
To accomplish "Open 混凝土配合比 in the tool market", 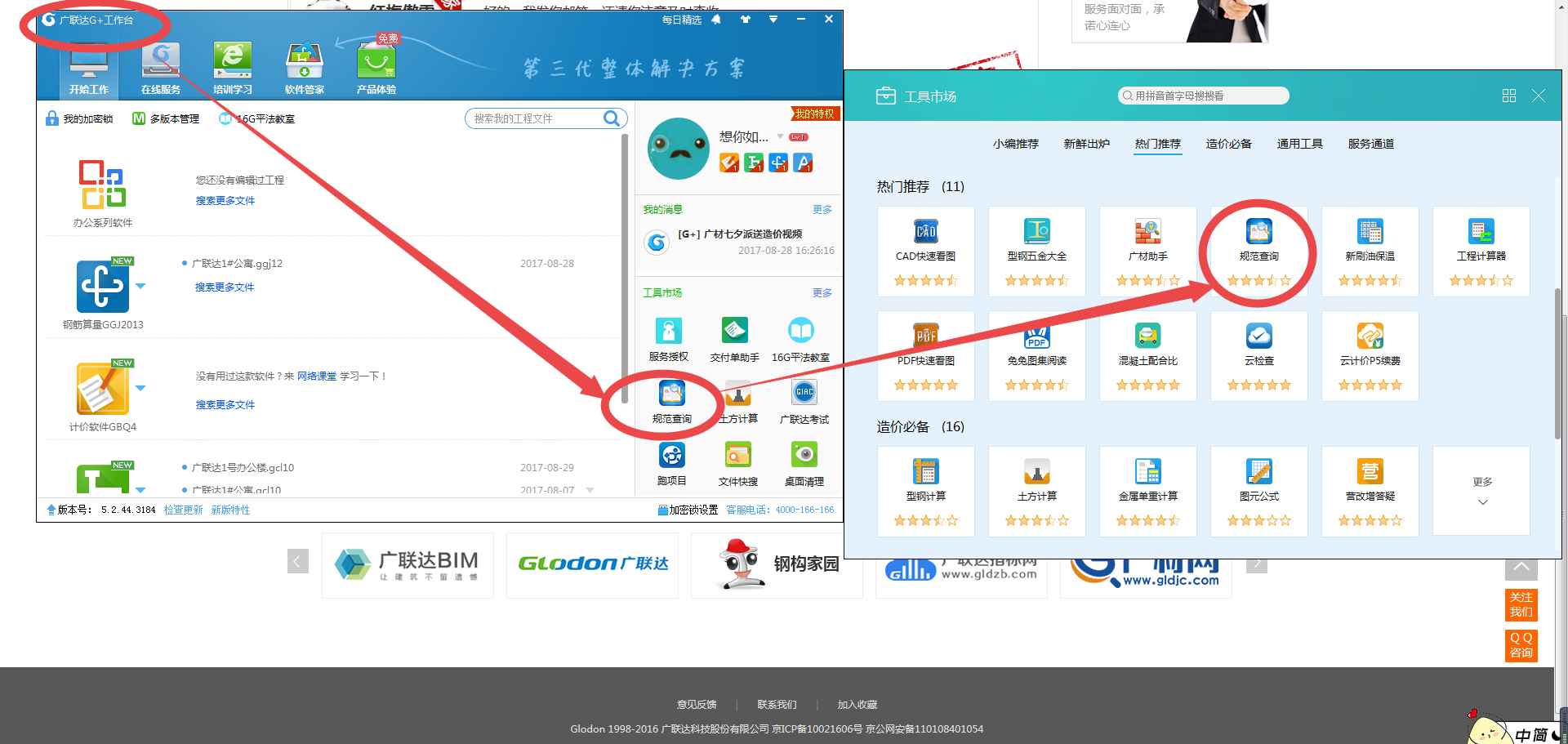I will tap(1148, 356).
